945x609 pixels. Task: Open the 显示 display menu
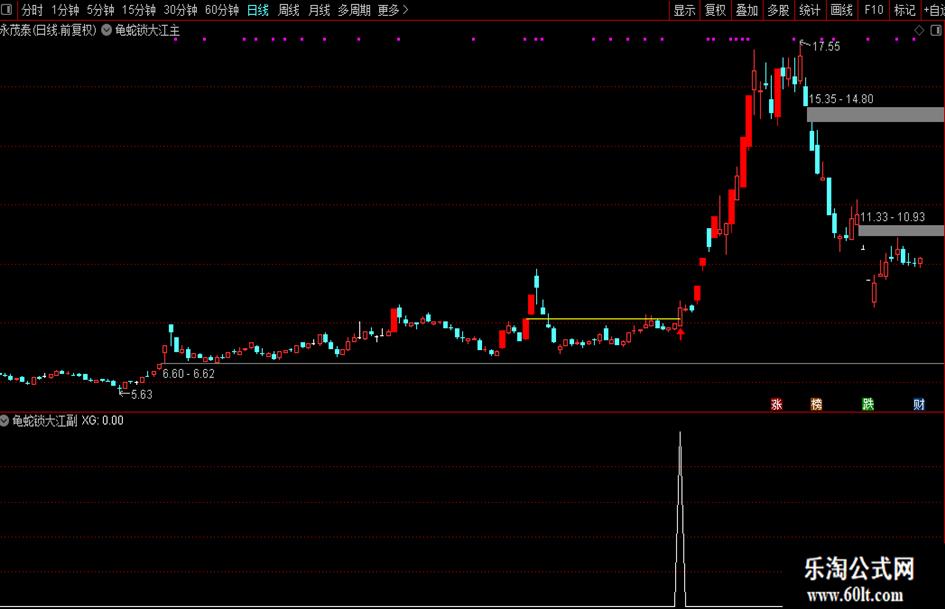coord(684,10)
